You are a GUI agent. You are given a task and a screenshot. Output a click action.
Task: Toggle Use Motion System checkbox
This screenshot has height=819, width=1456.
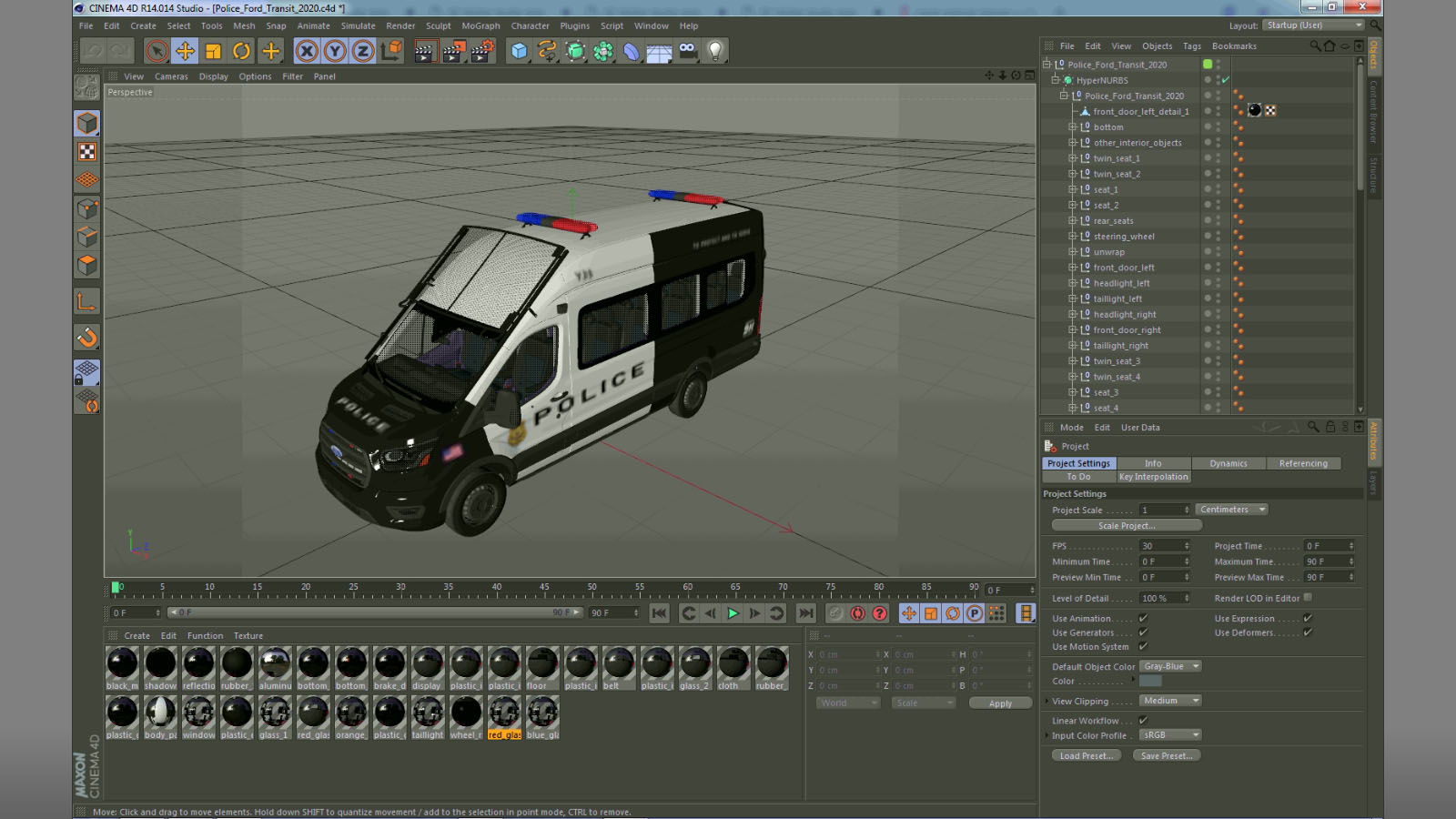1143,646
